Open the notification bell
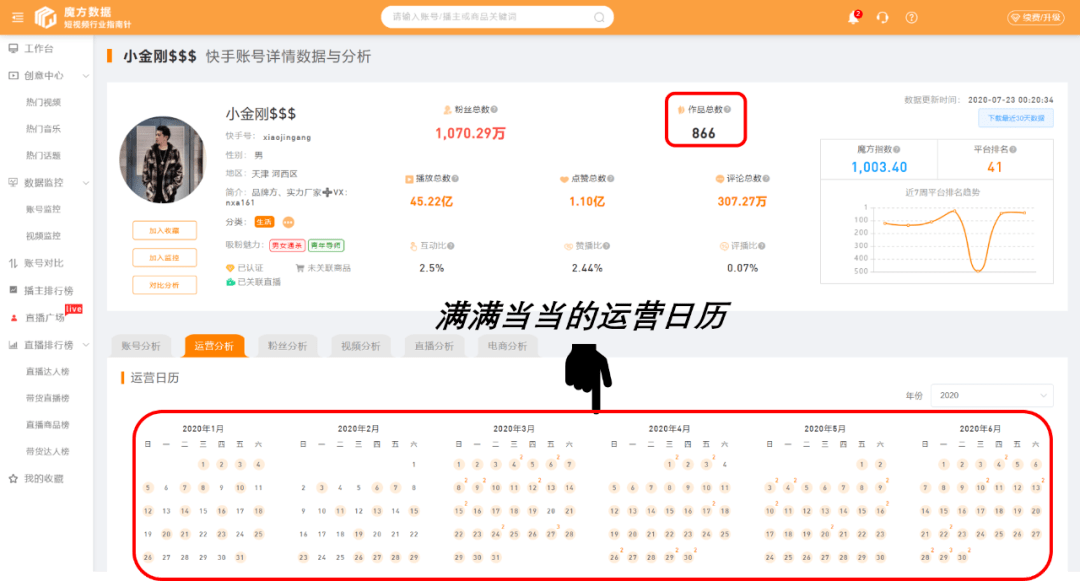This screenshot has width=1080, height=581. pos(853,17)
